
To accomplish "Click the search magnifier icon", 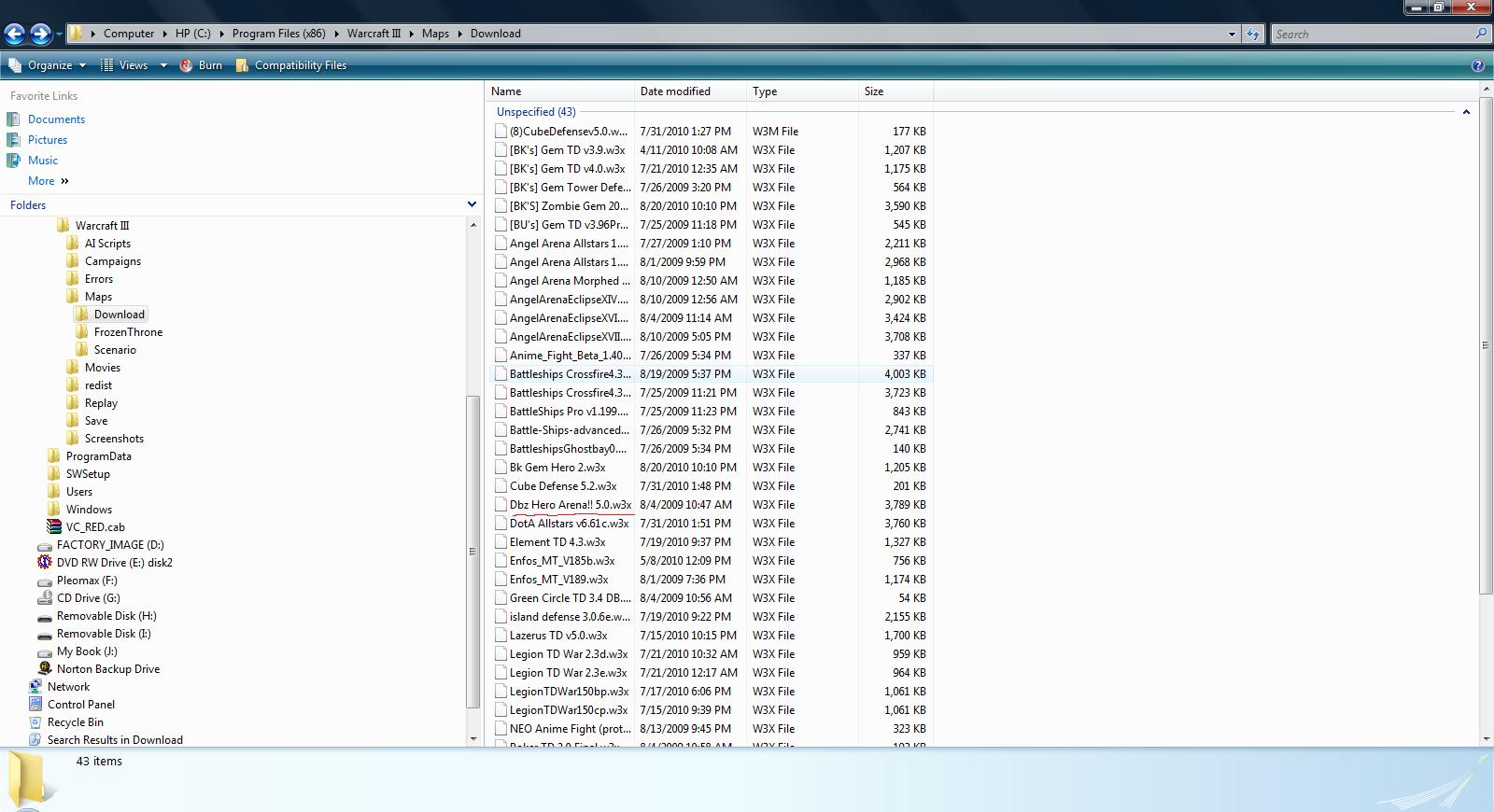I will pyautogui.click(x=1480, y=34).
